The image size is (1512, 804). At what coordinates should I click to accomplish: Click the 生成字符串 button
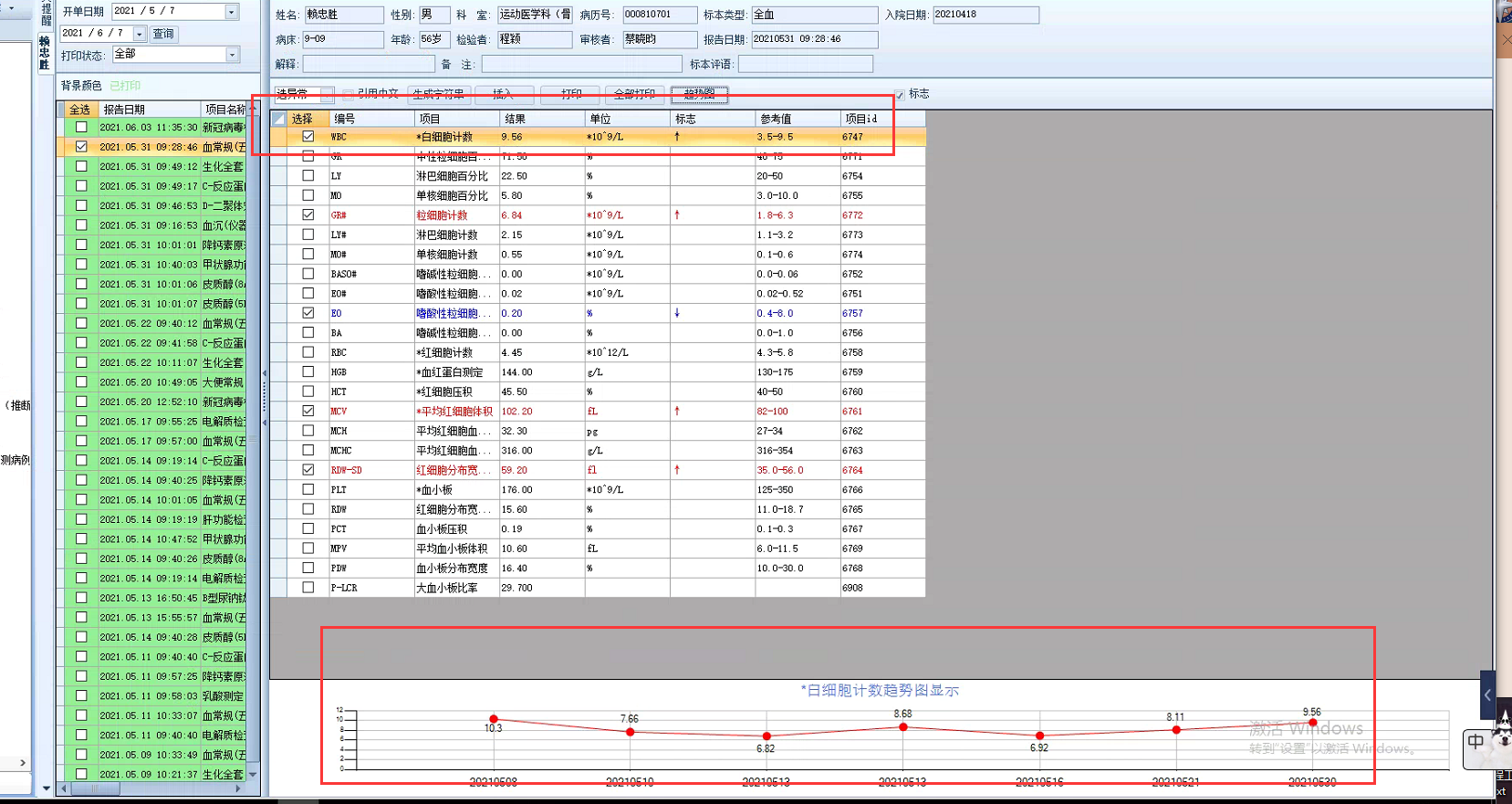[x=439, y=94]
